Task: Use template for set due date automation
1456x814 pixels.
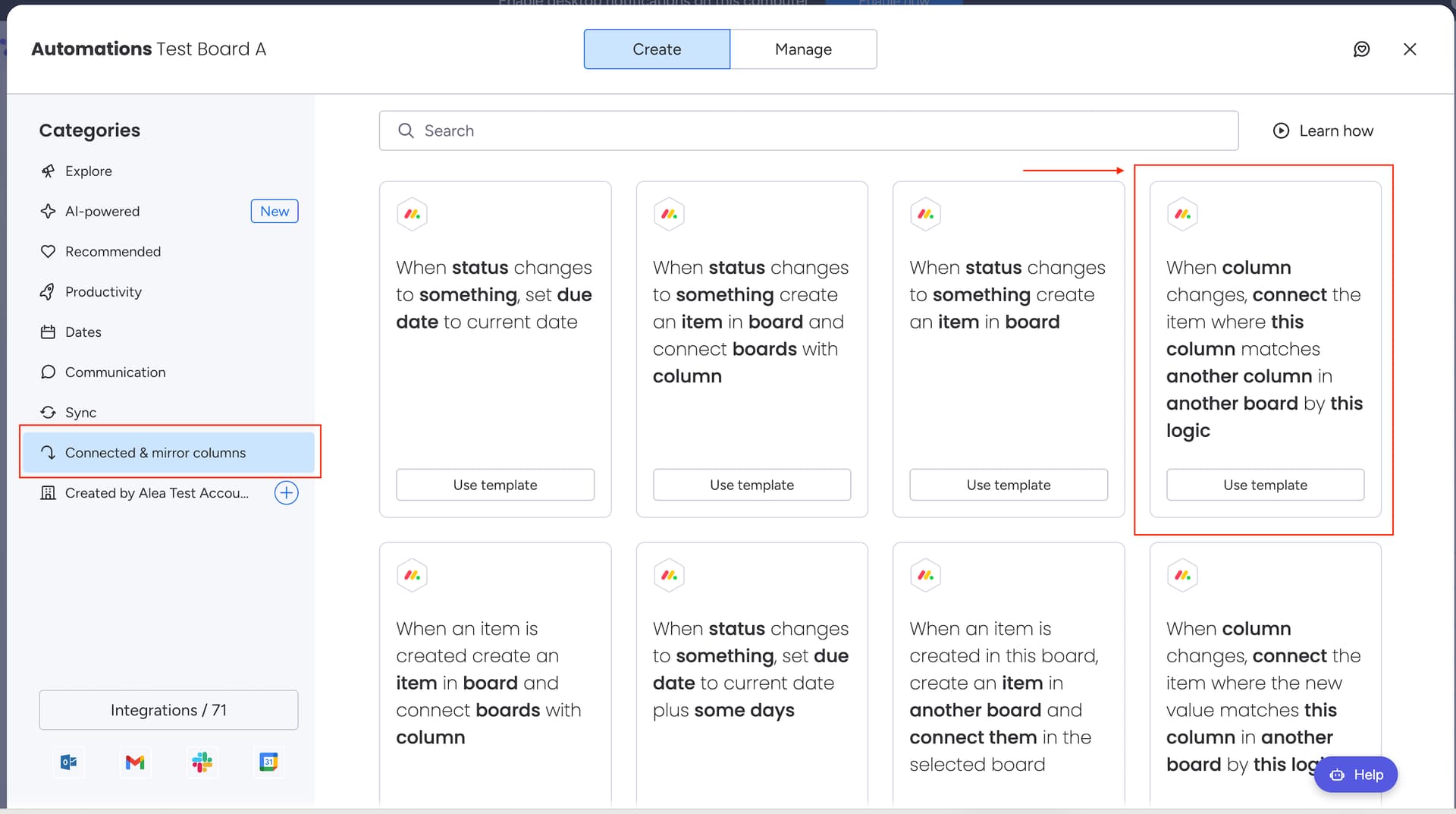Action: [x=494, y=485]
